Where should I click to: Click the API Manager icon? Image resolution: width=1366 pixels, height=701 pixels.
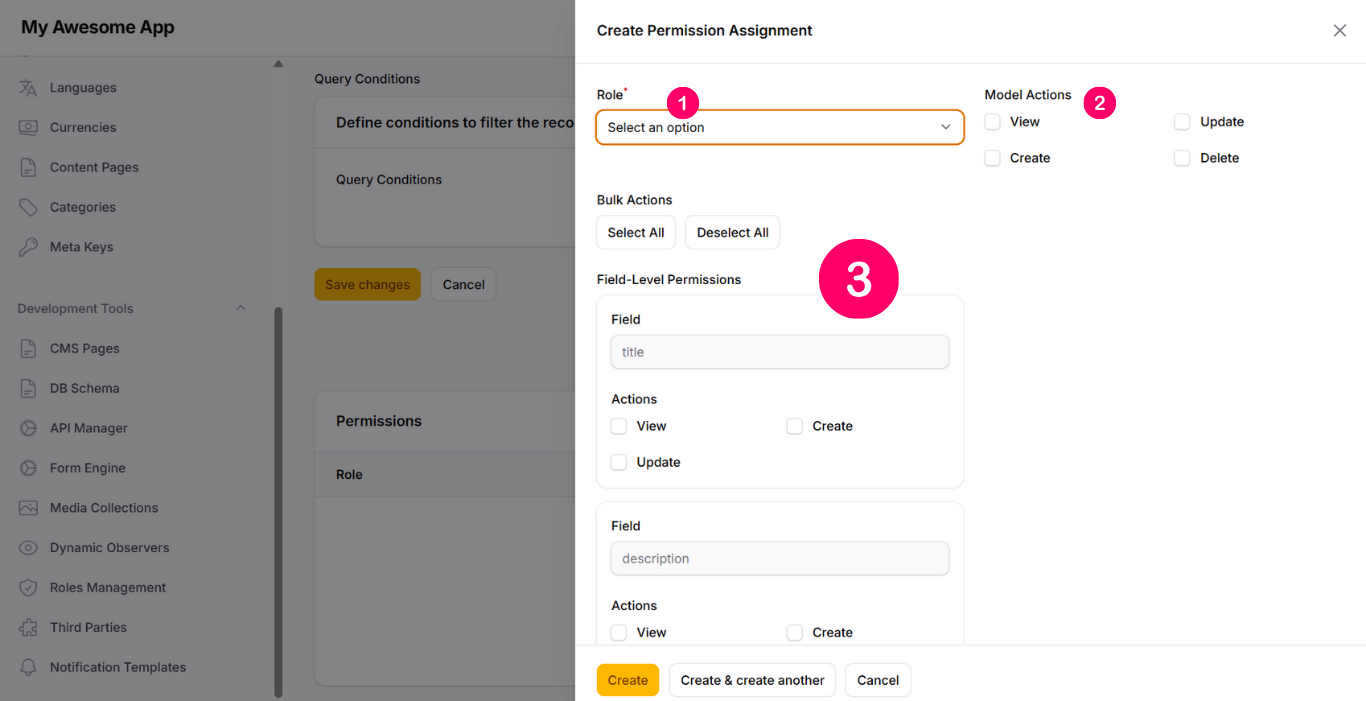(x=28, y=428)
